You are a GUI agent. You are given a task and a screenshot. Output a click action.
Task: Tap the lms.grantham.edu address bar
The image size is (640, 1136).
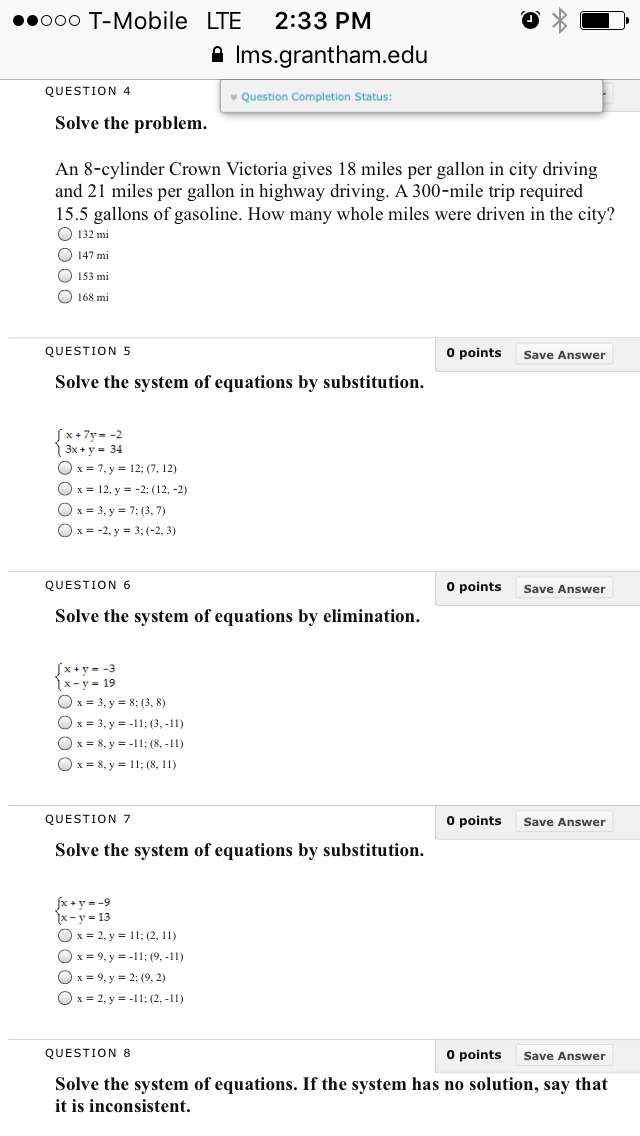tap(320, 54)
